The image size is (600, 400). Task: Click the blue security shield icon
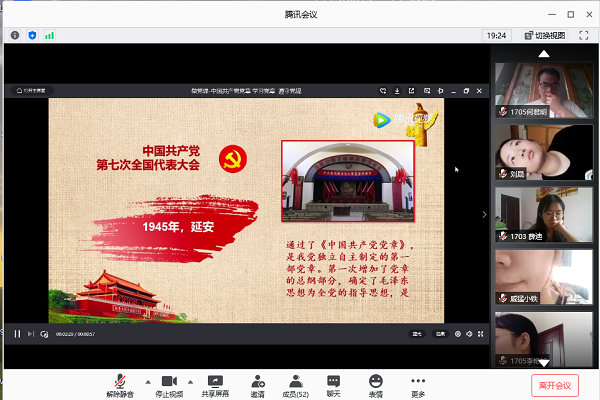(x=32, y=35)
